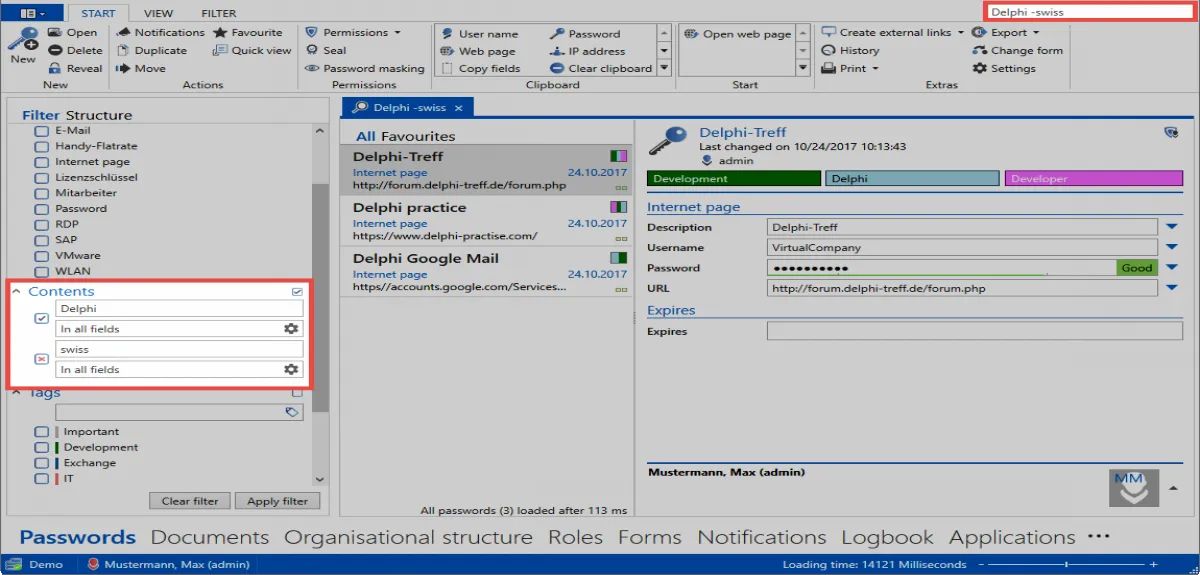Copy Web page to clipboard
Screen dimensions: 1200x575
pyautogui.click(x=477, y=52)
